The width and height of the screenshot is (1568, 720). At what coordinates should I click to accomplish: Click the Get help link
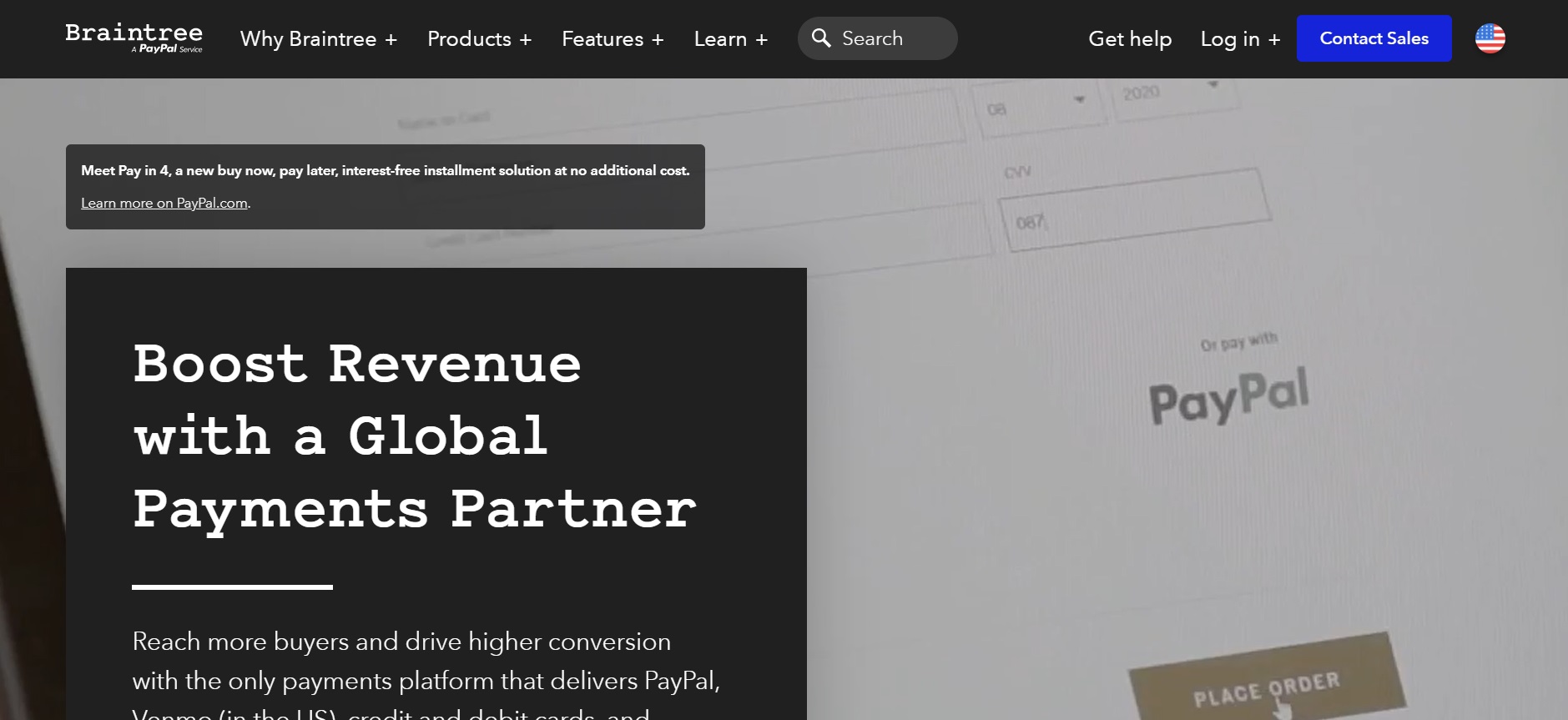click(x=1130, y=39)
